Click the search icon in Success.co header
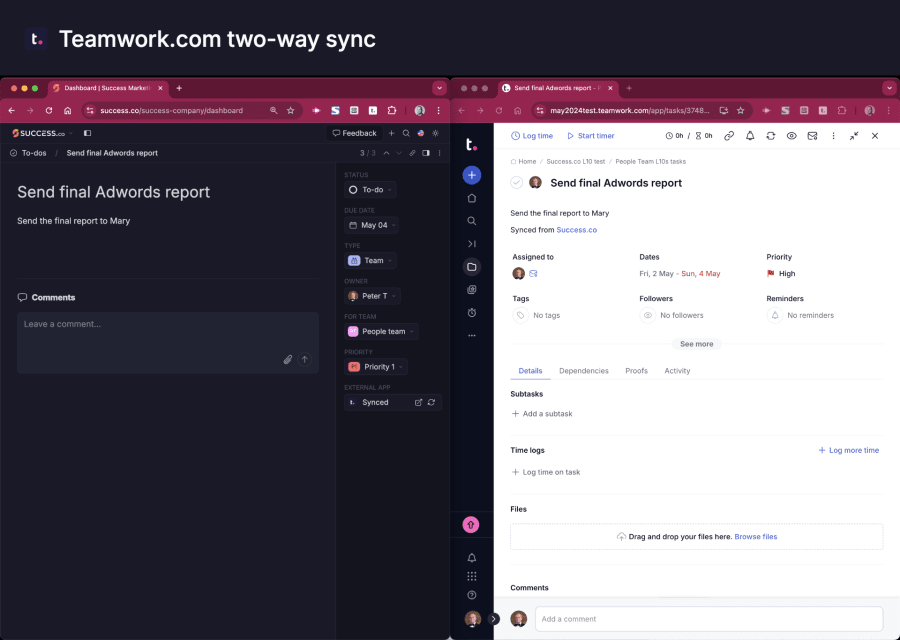The width and height of the screenshot is (900, 640). click(x=406, y=133)
